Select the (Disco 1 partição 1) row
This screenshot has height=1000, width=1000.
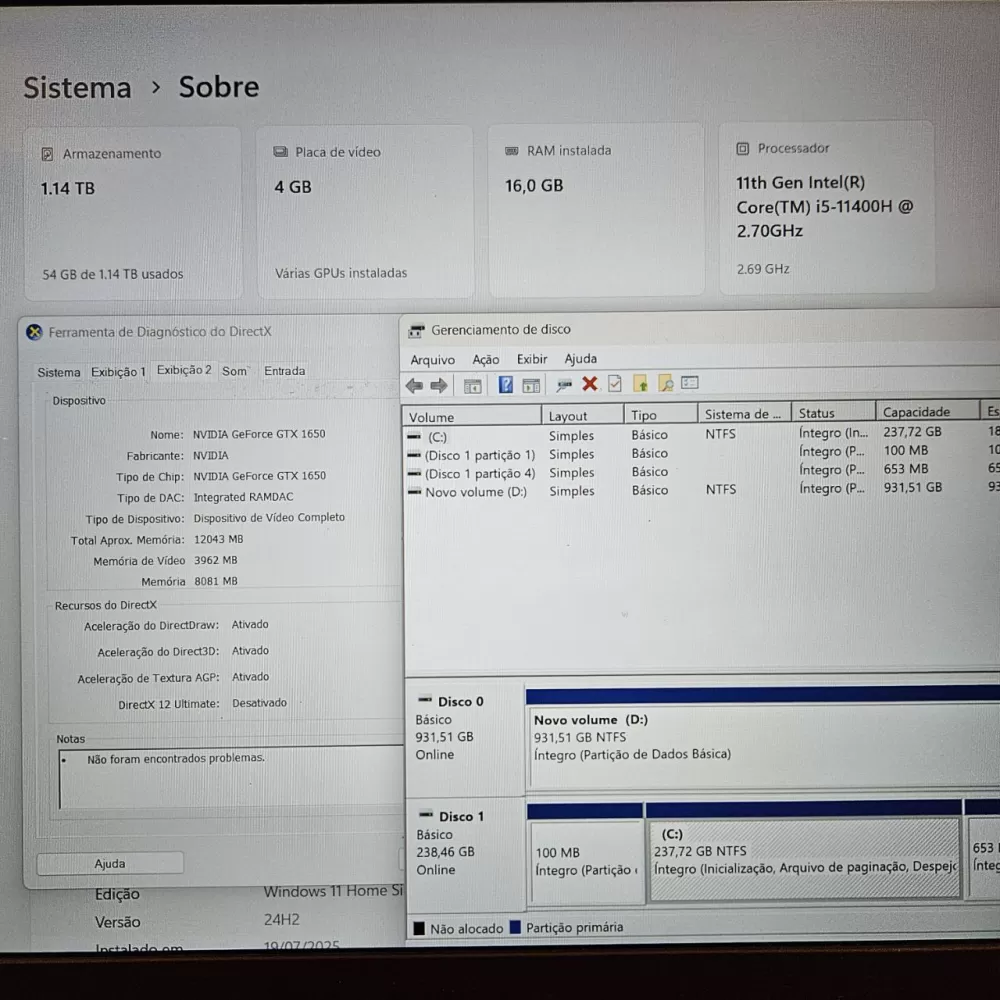click(702, 453)
